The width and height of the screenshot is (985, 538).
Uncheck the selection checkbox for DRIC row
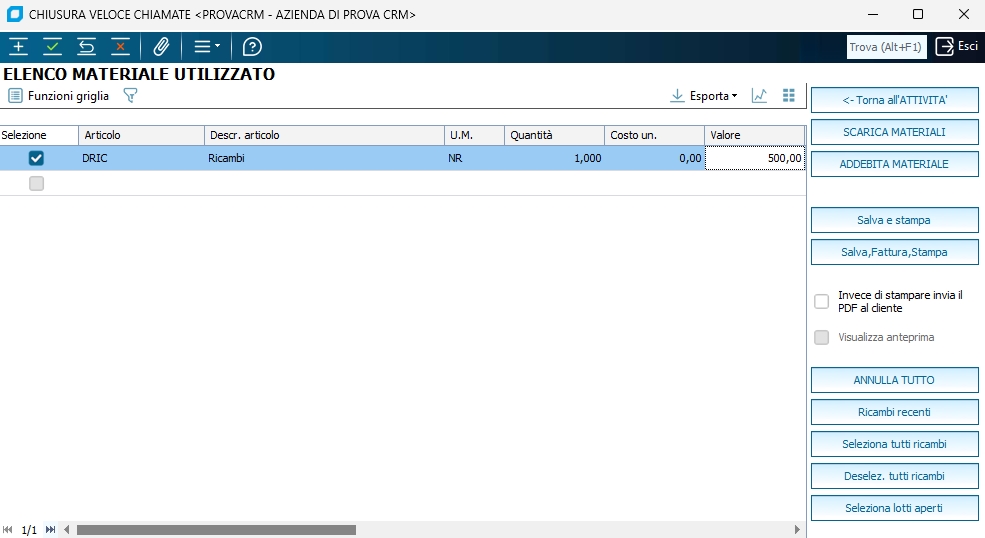coord(36,158)
